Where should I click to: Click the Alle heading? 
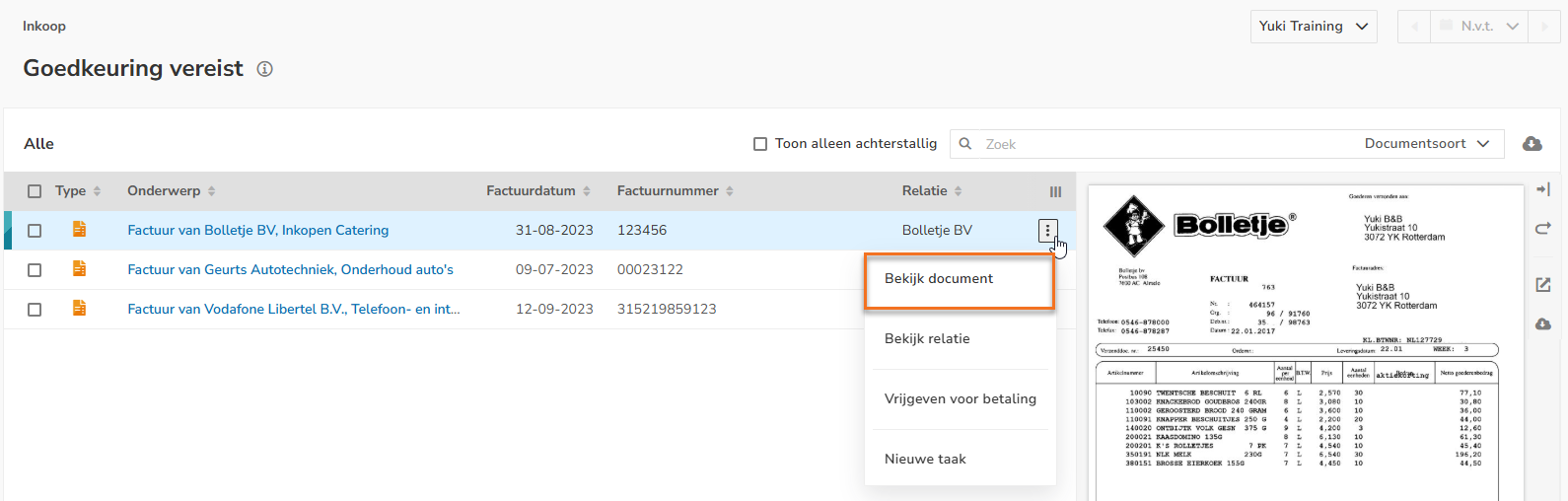pos(38,144)
